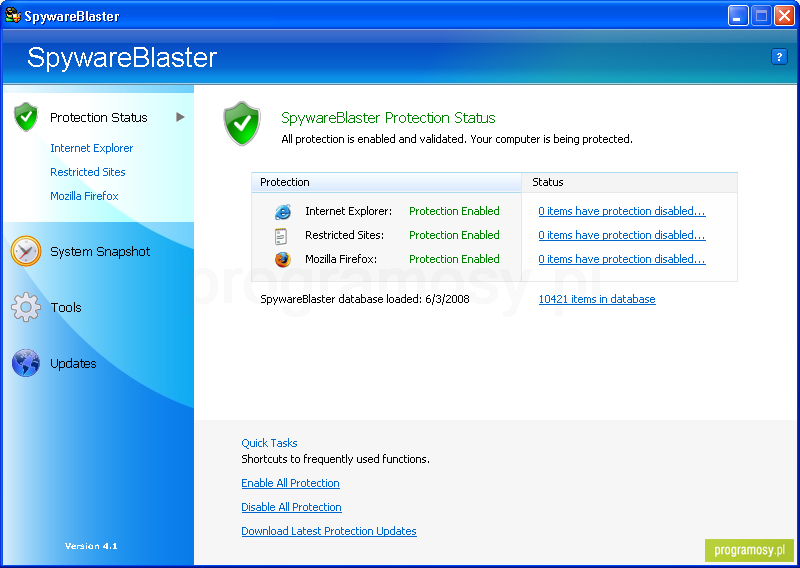Open the Updates section
800x568 pixels.
pos(73,363)
